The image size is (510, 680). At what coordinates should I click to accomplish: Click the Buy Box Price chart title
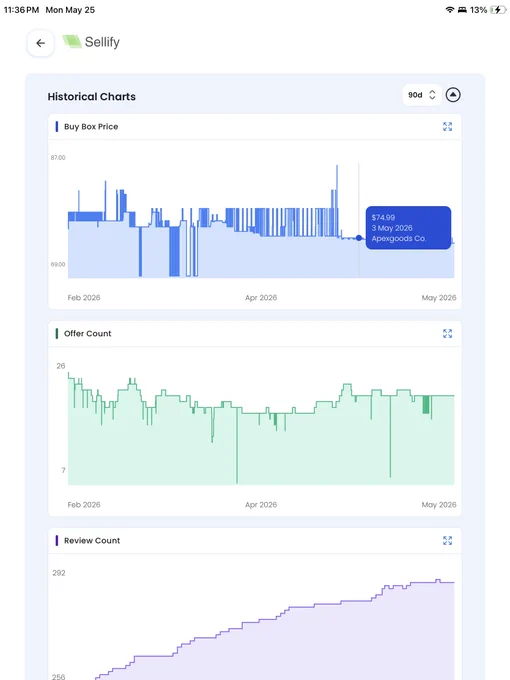pyautogui.click(x=91, y=127)
